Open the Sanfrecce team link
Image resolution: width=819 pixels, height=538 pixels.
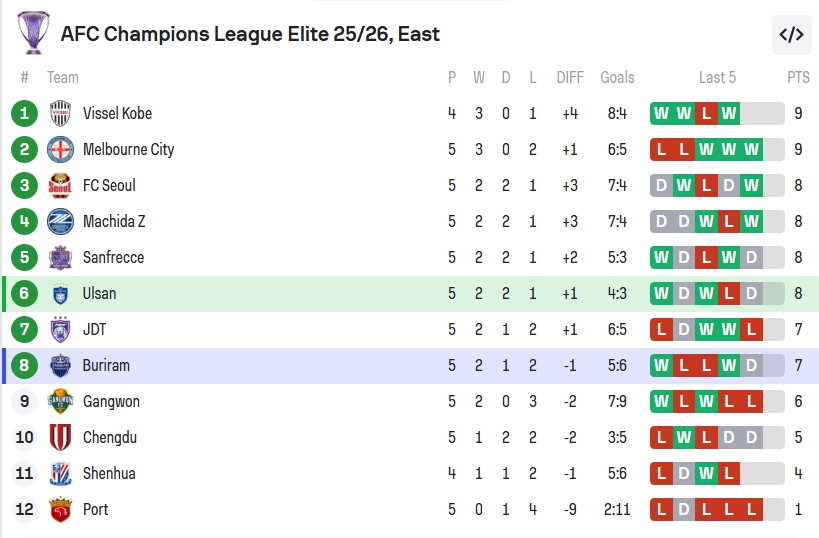pos(113,258)
